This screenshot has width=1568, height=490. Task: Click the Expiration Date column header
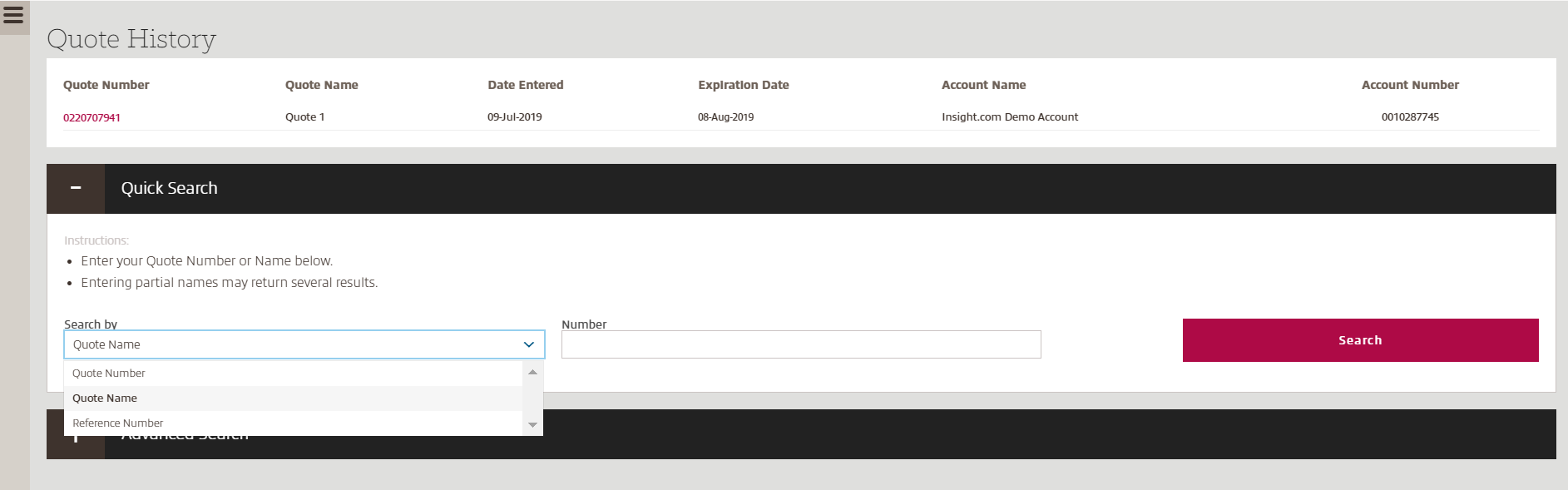[743, 85]
